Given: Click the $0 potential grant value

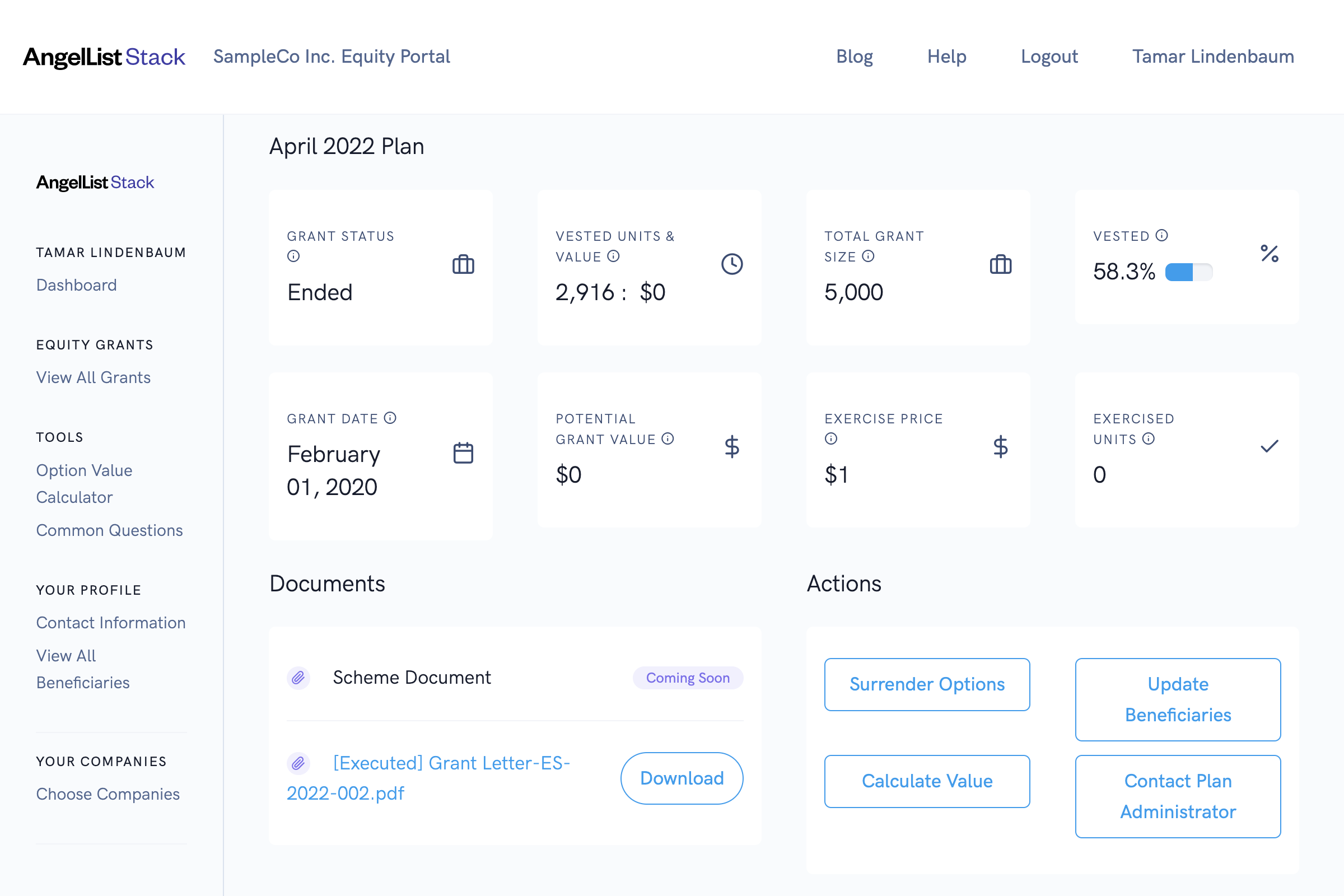Looking at the screenshot, I should [568, 475].
